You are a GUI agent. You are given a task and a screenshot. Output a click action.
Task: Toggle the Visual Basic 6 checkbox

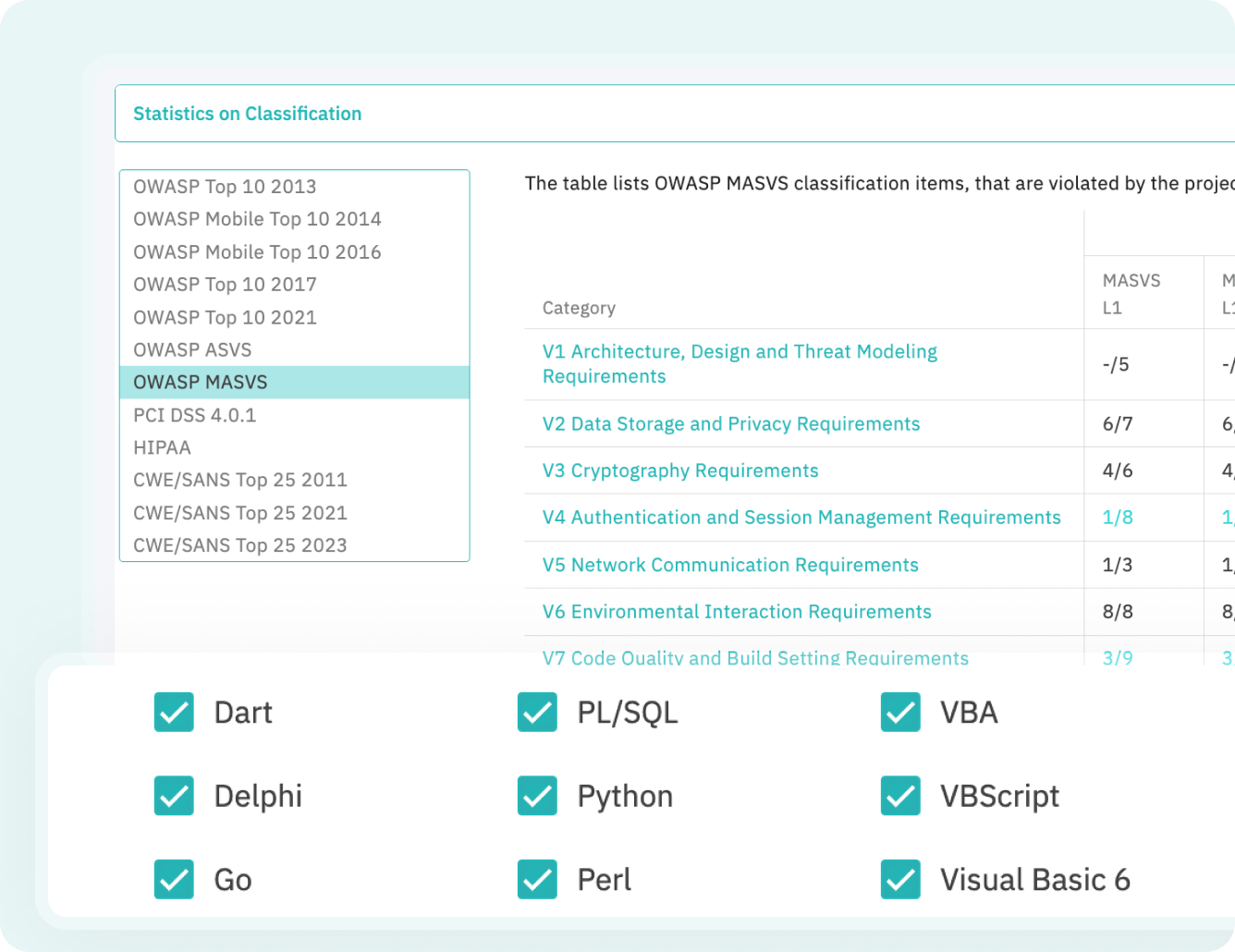(900, 879)
